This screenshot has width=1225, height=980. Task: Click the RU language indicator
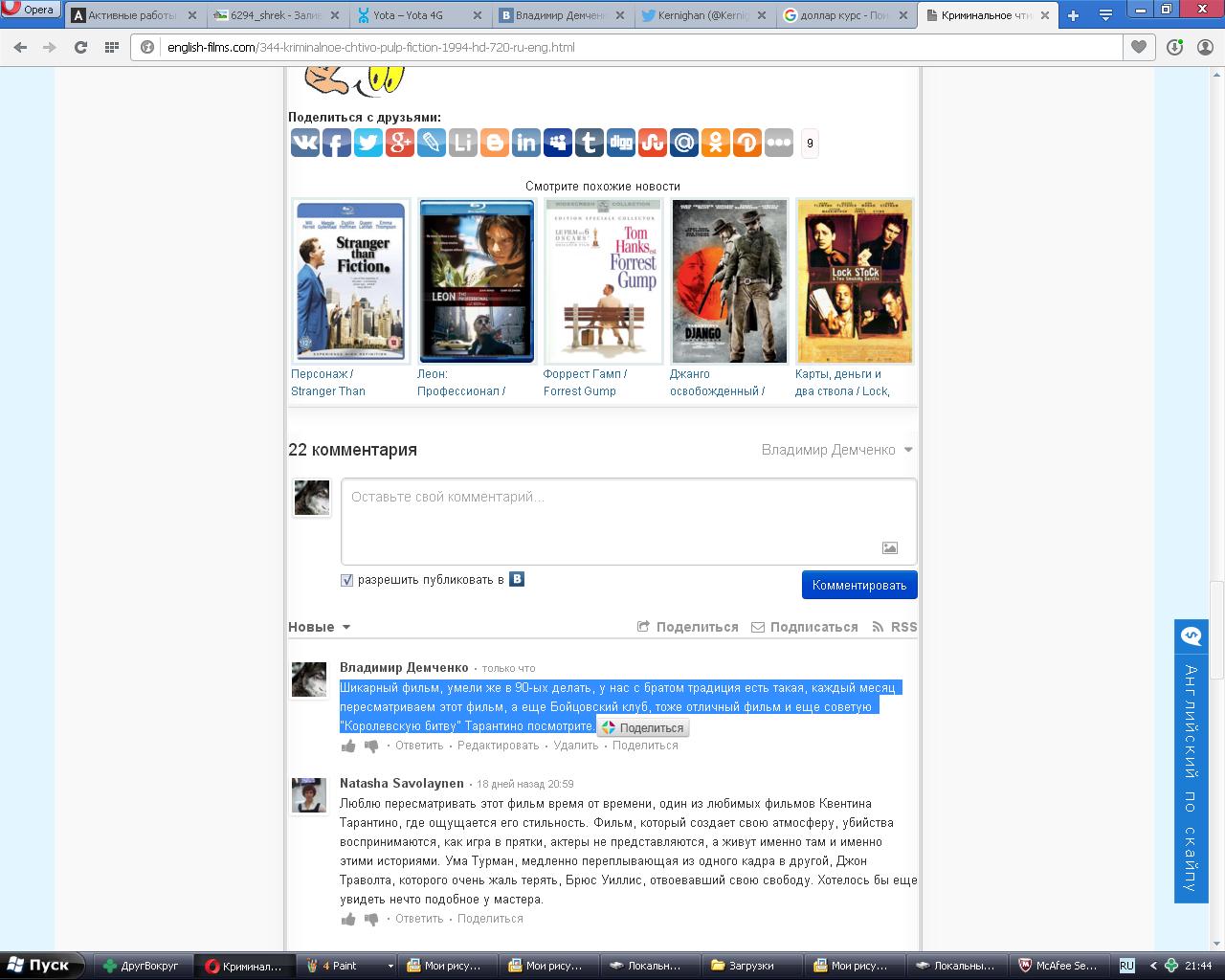tap(1127, 966)
